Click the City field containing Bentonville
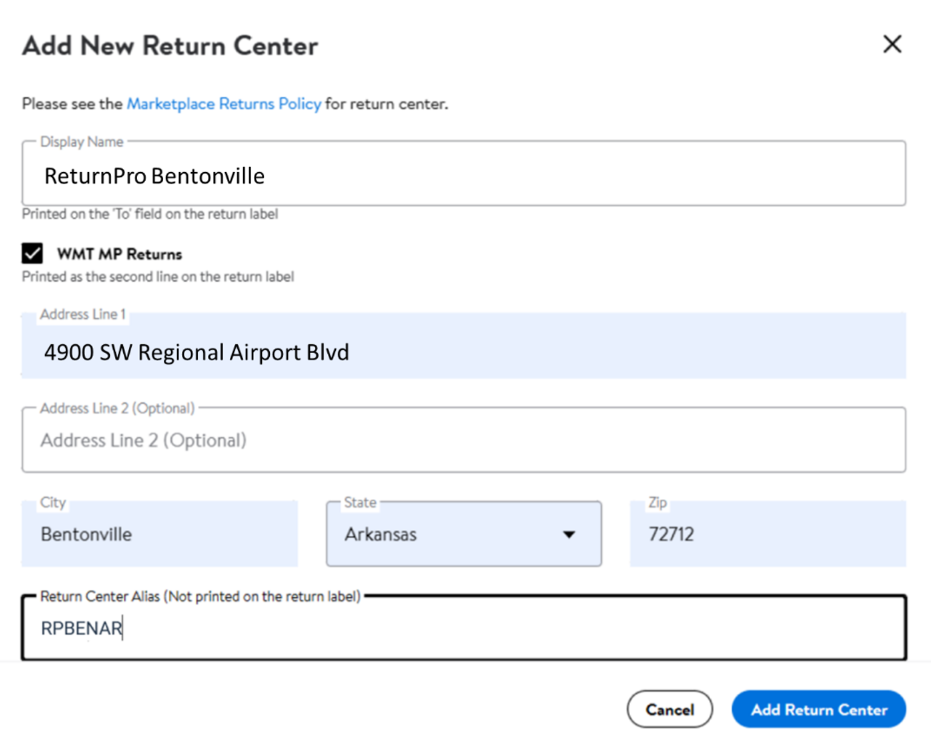Viewport: 931px width, 750px height. (x=159, y=534)
